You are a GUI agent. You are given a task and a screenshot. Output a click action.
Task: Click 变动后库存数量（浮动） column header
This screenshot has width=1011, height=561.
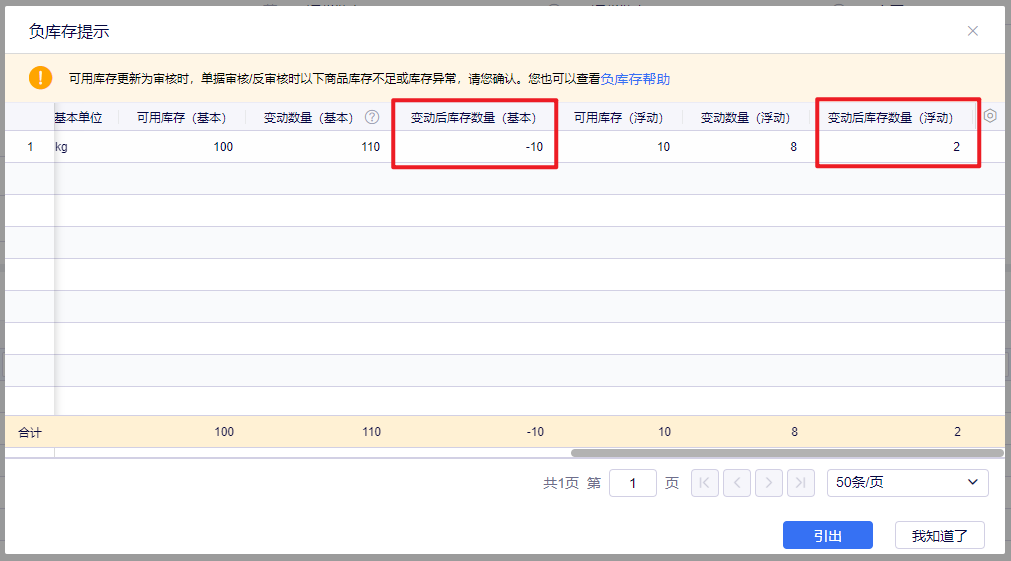tap(889, 117)
